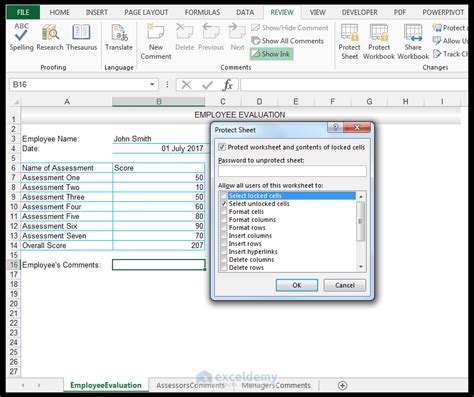Switch to the DATA tab

pyautogui.click(x=245, y=12)
